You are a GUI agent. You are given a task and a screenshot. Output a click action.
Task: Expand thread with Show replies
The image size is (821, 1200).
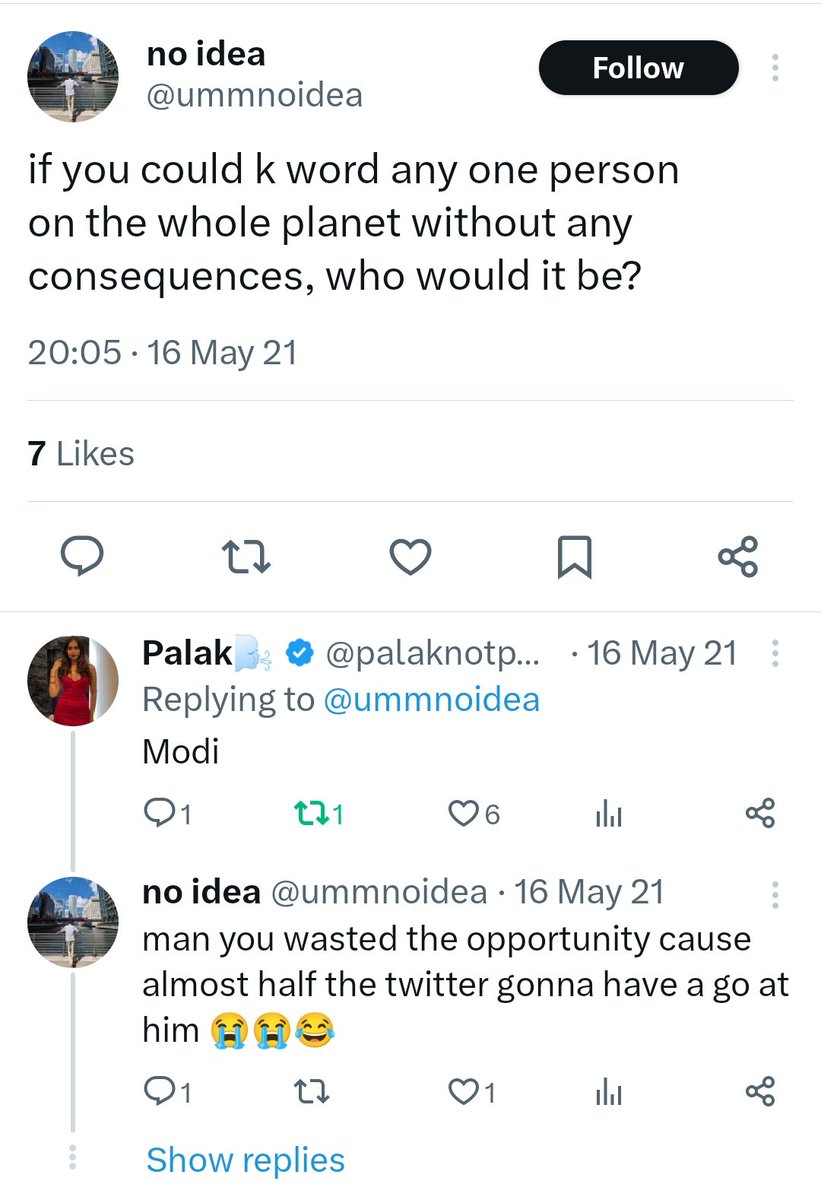tap(245, 1160)
